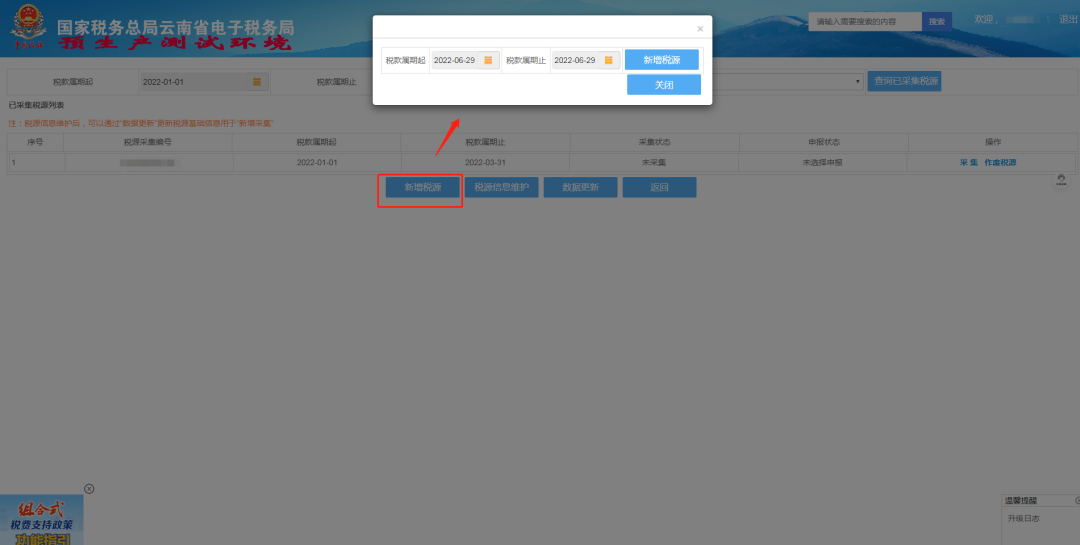Collapse the 温馨提醒 panel
This screenshot has height=545, width=1080.
(x=1077, y=501)
